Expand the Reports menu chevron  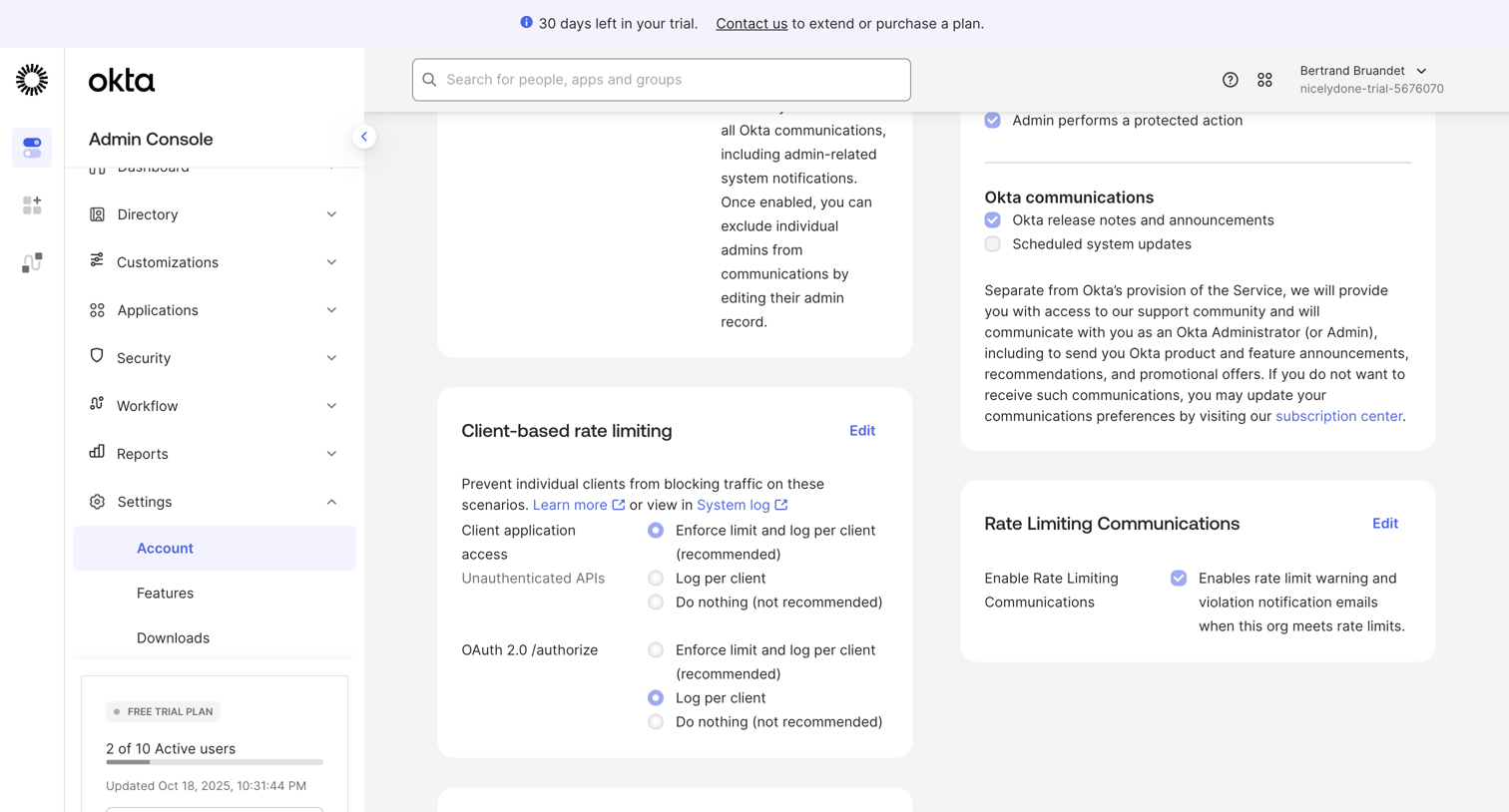pos(331,454)
